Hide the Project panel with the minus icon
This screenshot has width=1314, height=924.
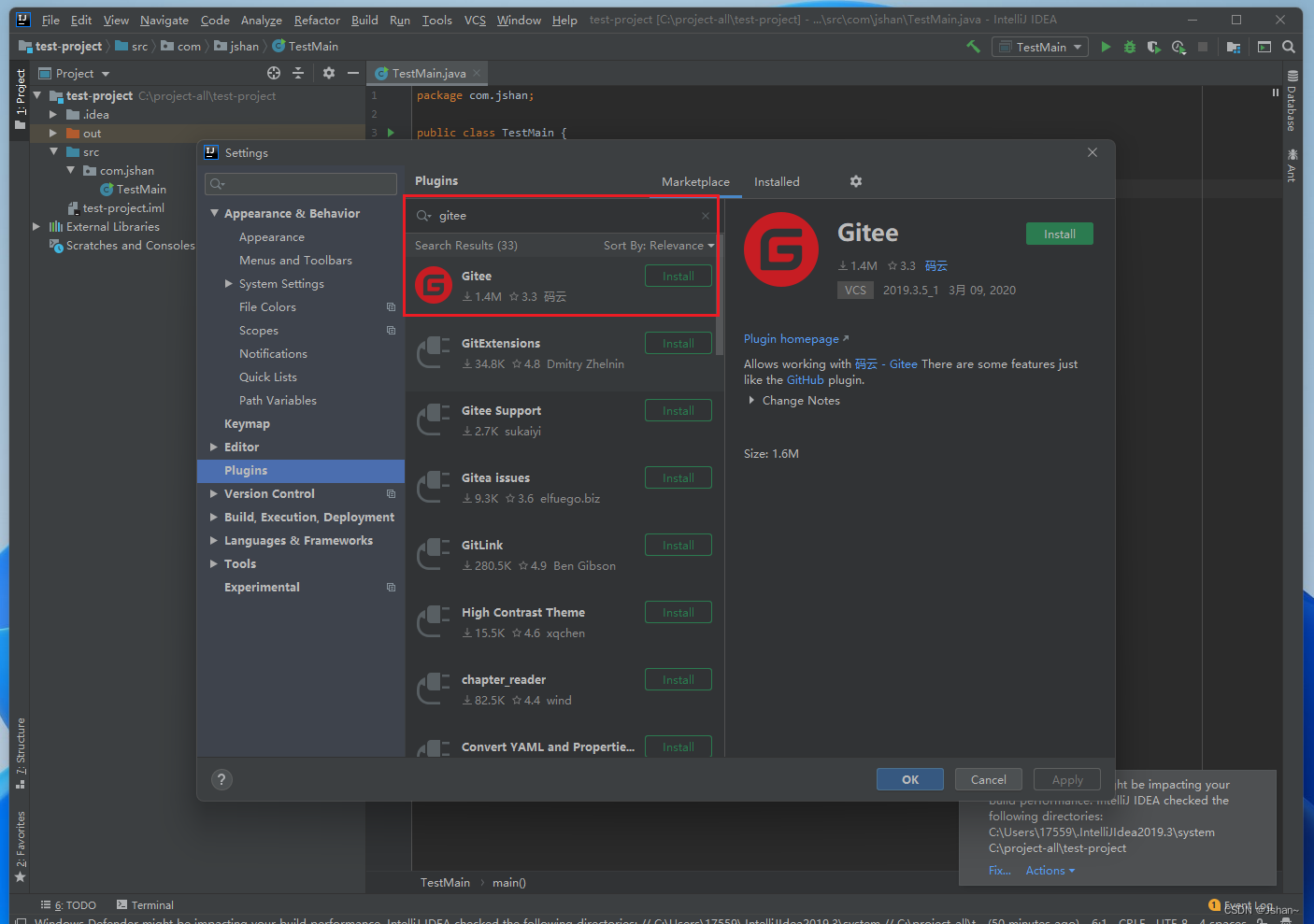pyautogui.click(x=352, y=73)
